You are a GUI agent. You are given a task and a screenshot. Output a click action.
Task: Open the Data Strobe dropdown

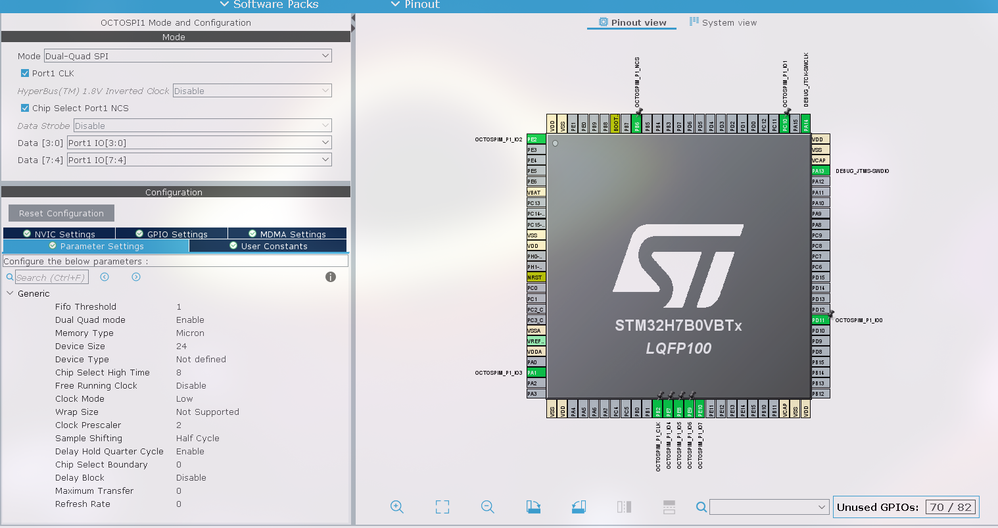[202, 126]
